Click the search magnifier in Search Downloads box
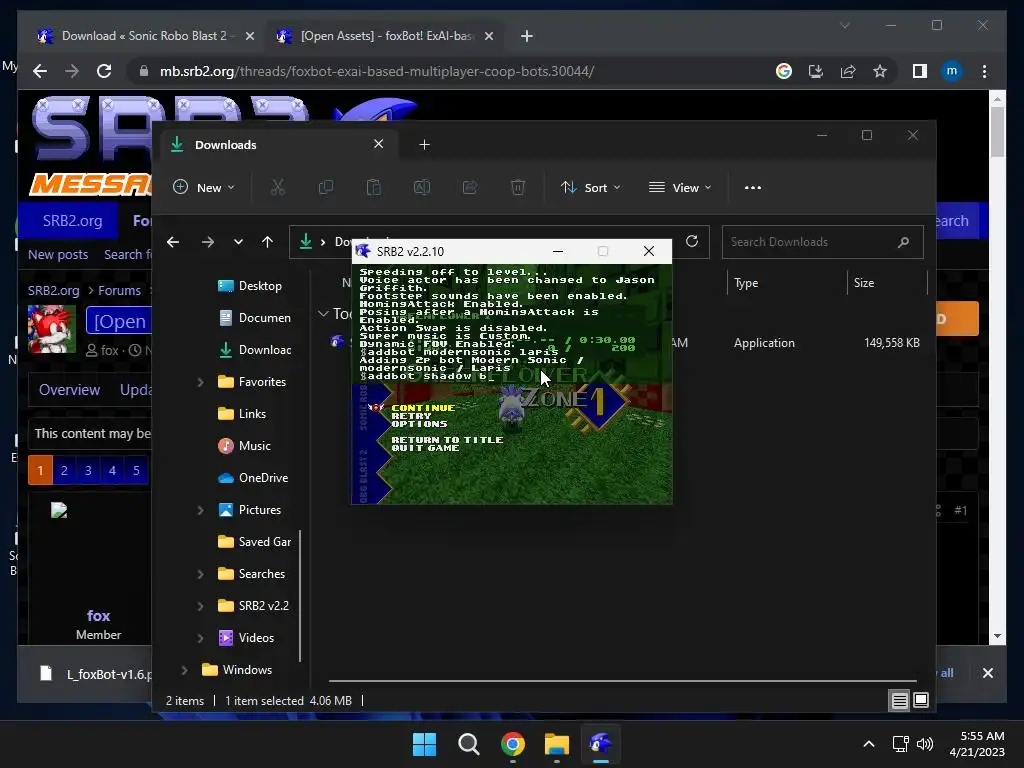Viewport: 1024px width, 768px height. tap(904, 242)
